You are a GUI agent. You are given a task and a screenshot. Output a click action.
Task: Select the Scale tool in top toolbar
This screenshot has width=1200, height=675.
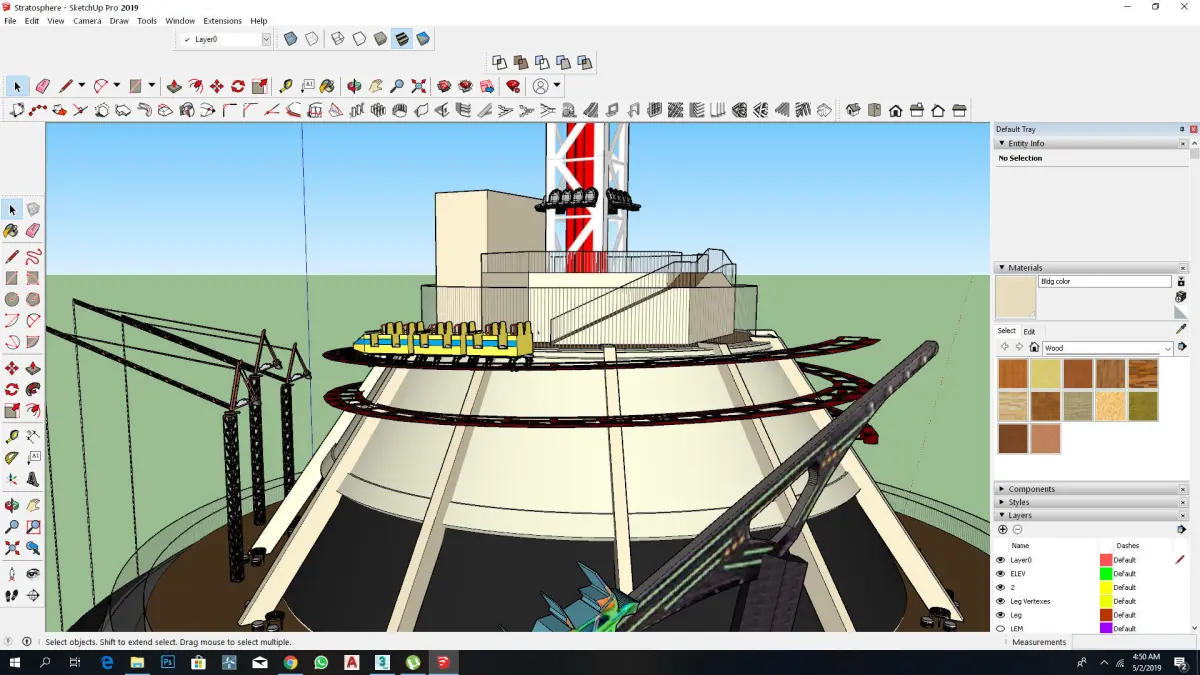pyautogui.click(x=260, y=86)
